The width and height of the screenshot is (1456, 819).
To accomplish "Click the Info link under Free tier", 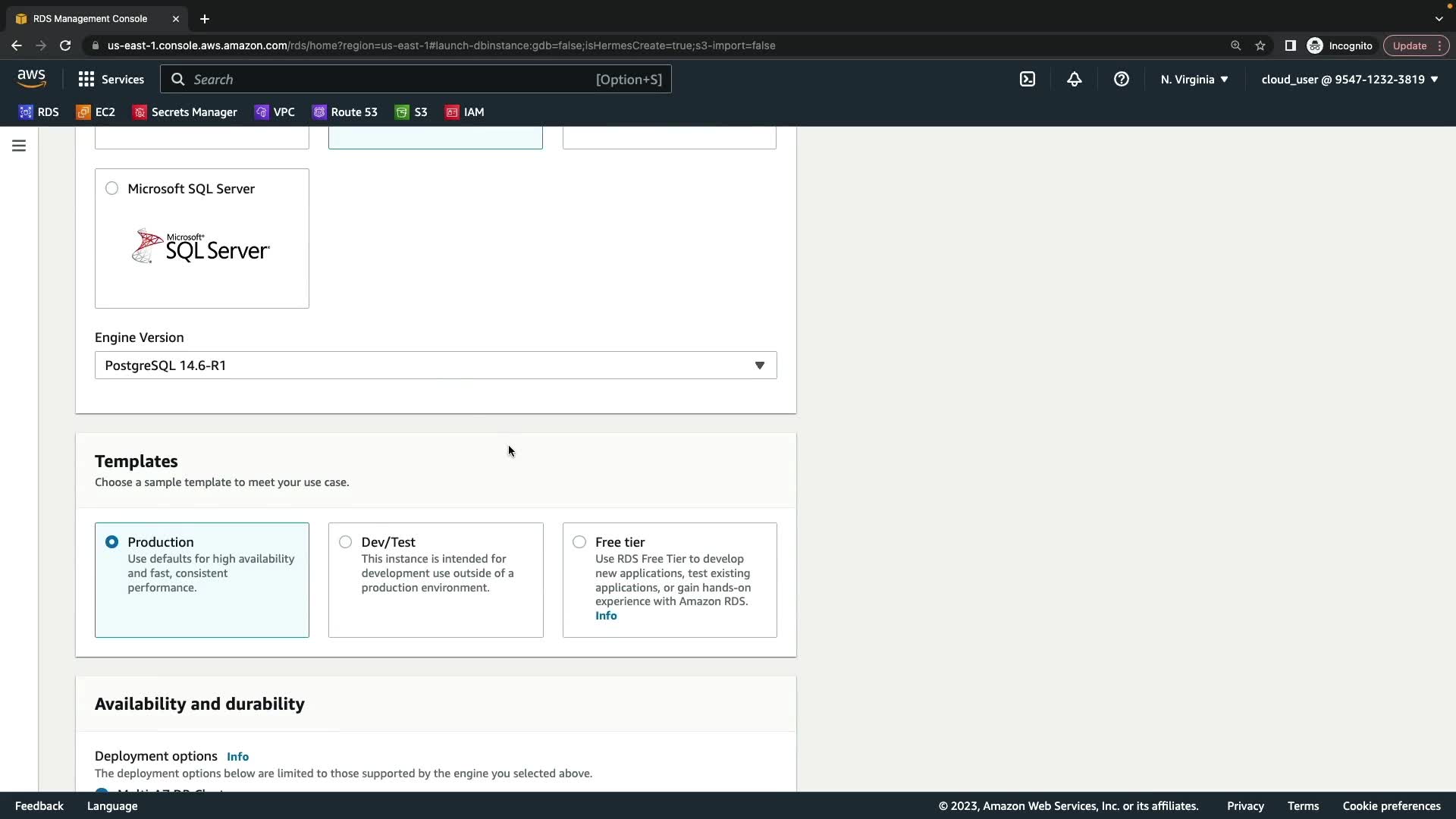I will (x=605, y=616).
